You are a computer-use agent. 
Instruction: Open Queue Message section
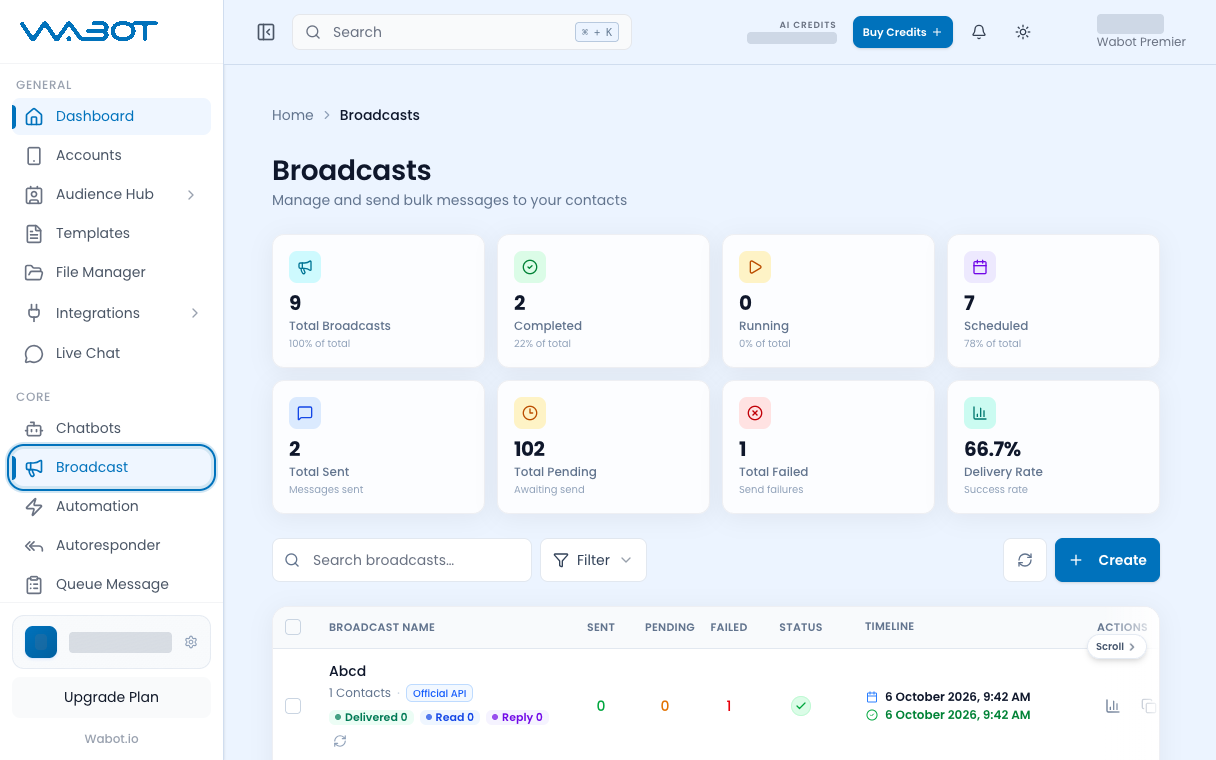click(x=111, y=584)
